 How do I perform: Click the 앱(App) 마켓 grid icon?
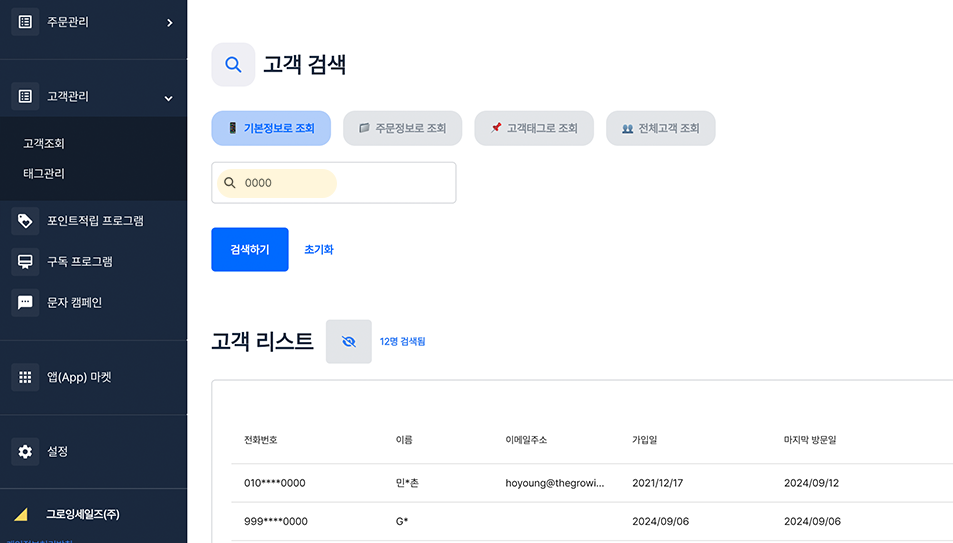(x=25, y=378)
